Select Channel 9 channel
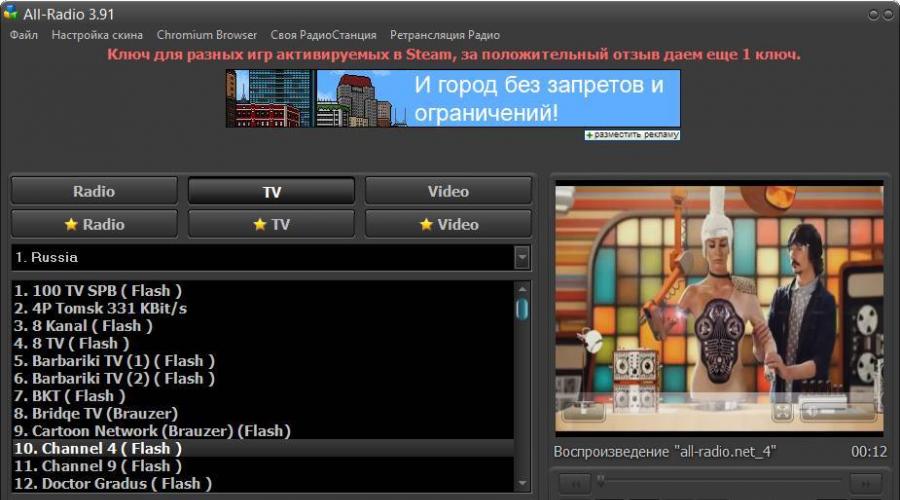This screenshot has width=900, height=500. pos(263,466)
